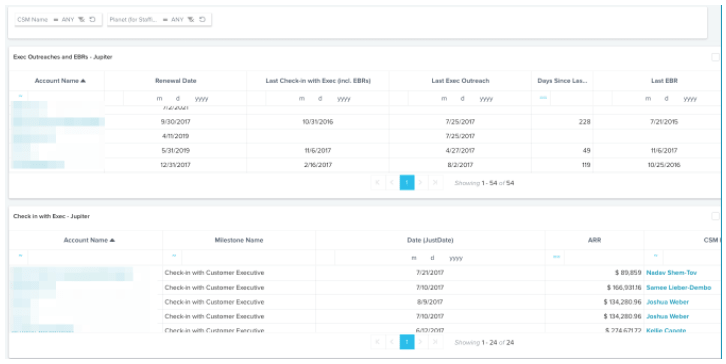
Task: Select renewal date cell 4/11/2019
Action: click(x=175, y=136)
